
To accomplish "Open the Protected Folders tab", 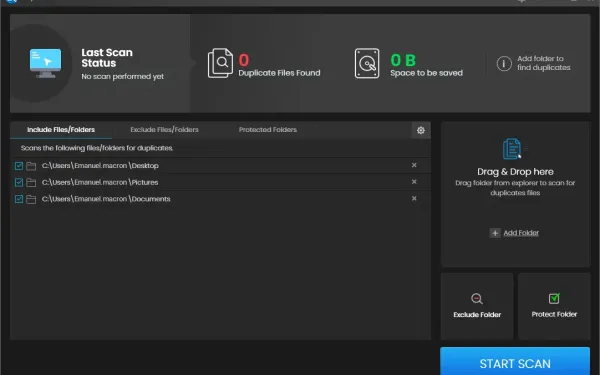I will click(x=268, y=130).
